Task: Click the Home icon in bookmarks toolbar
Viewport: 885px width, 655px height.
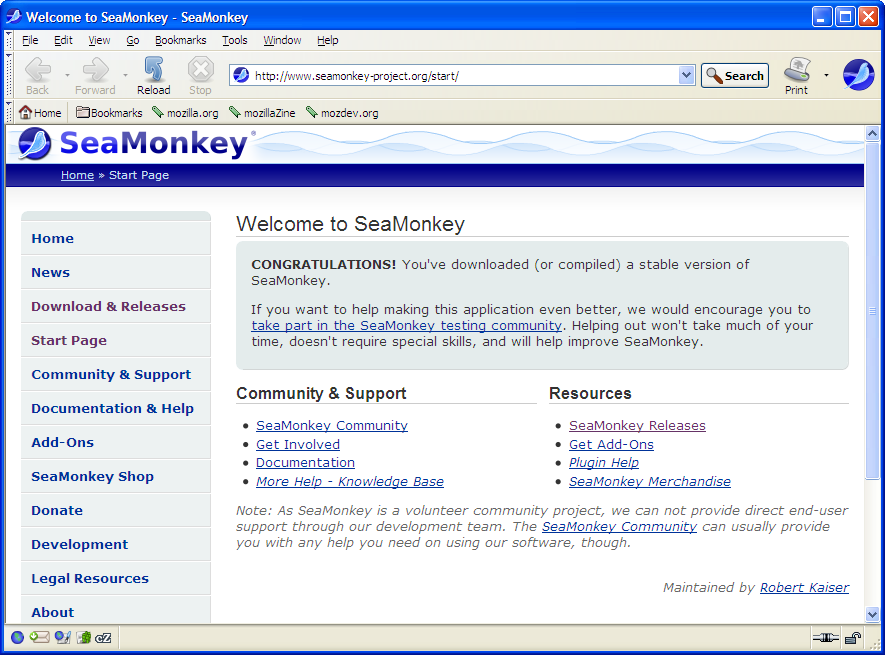Action: click(40, 113)
